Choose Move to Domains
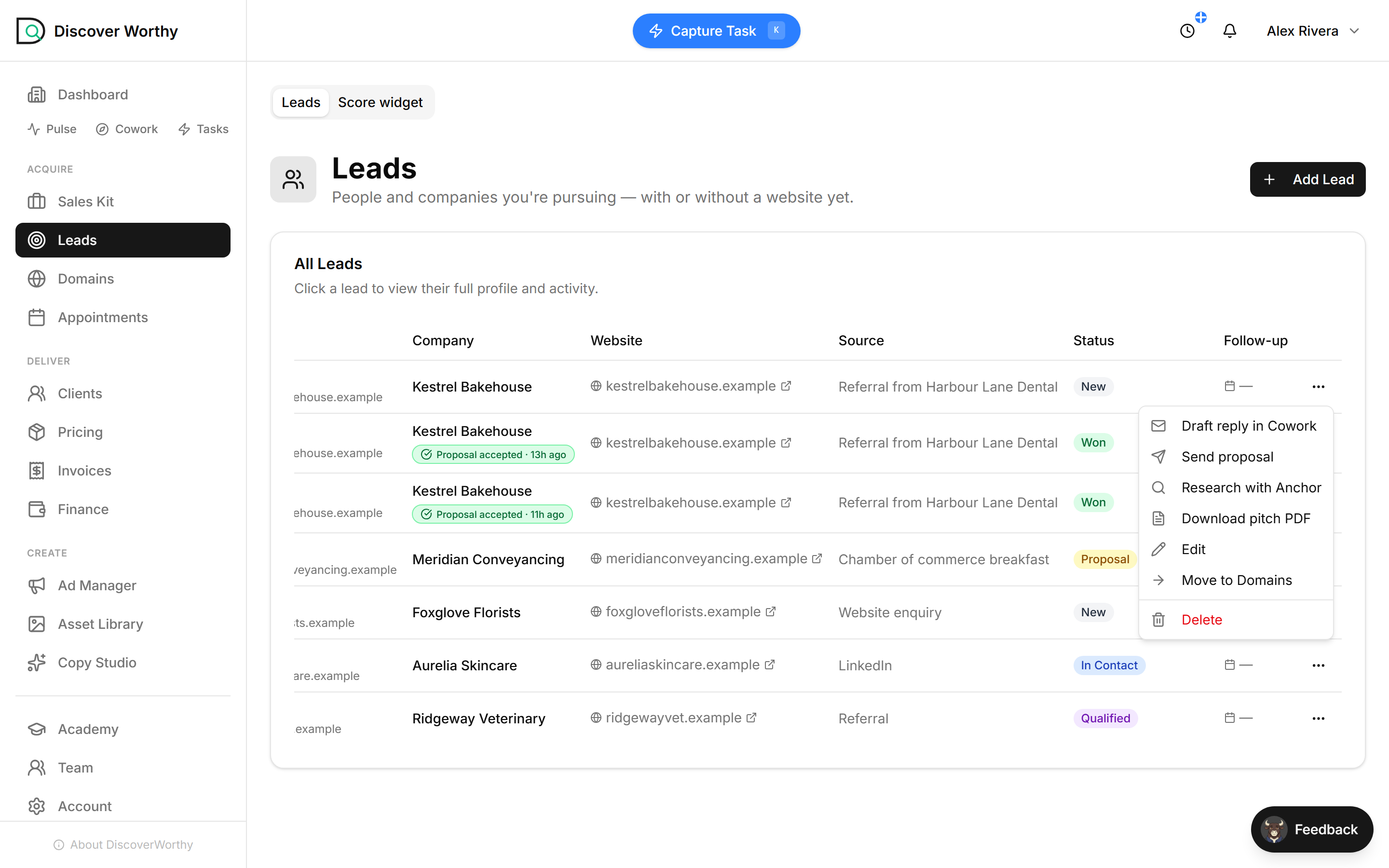The height and width of the screenshot is (868, 1389). point(1236,581)
